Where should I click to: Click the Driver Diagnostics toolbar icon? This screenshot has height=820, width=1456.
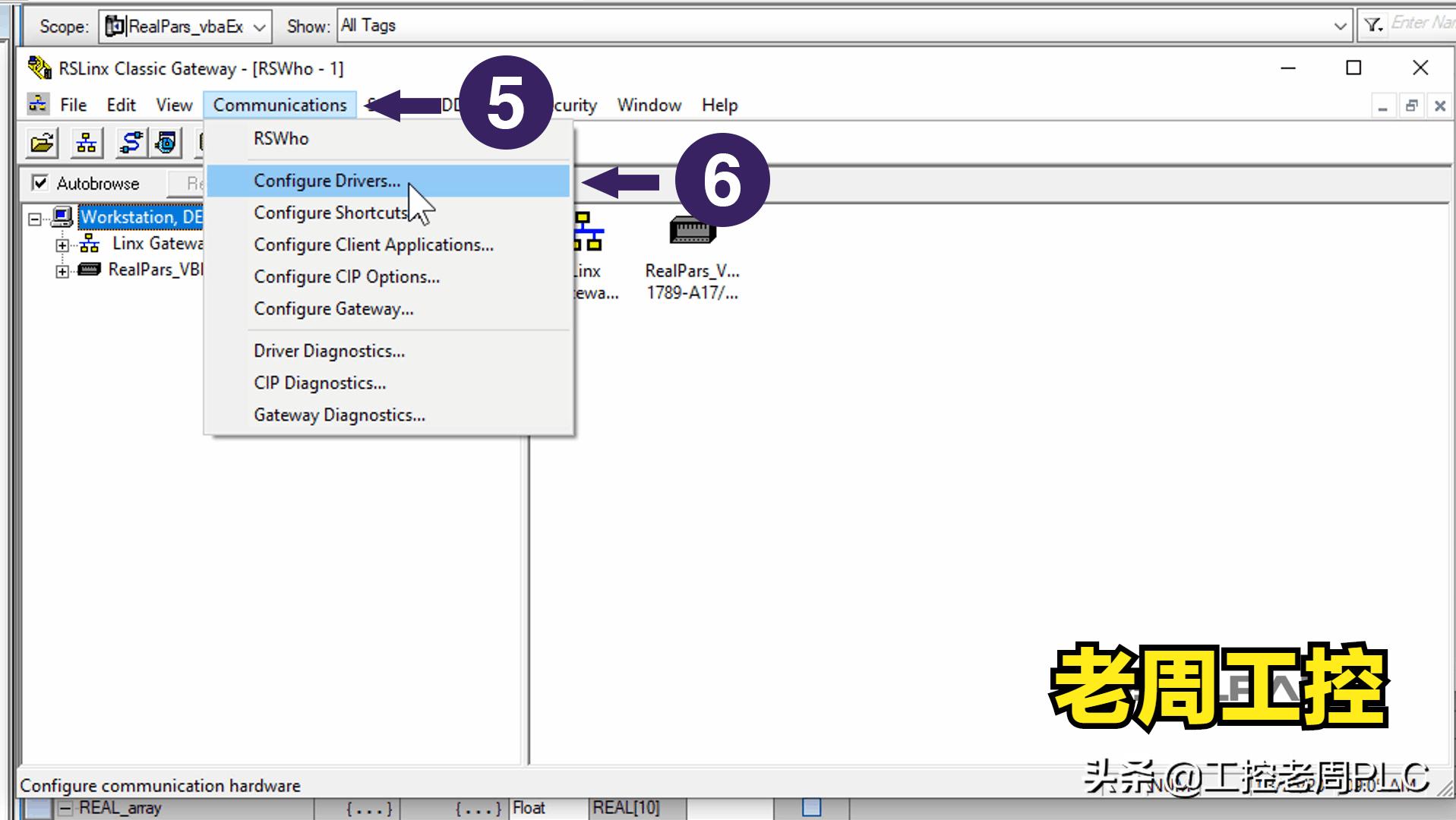pyautogui.click(x=166, y=142)
